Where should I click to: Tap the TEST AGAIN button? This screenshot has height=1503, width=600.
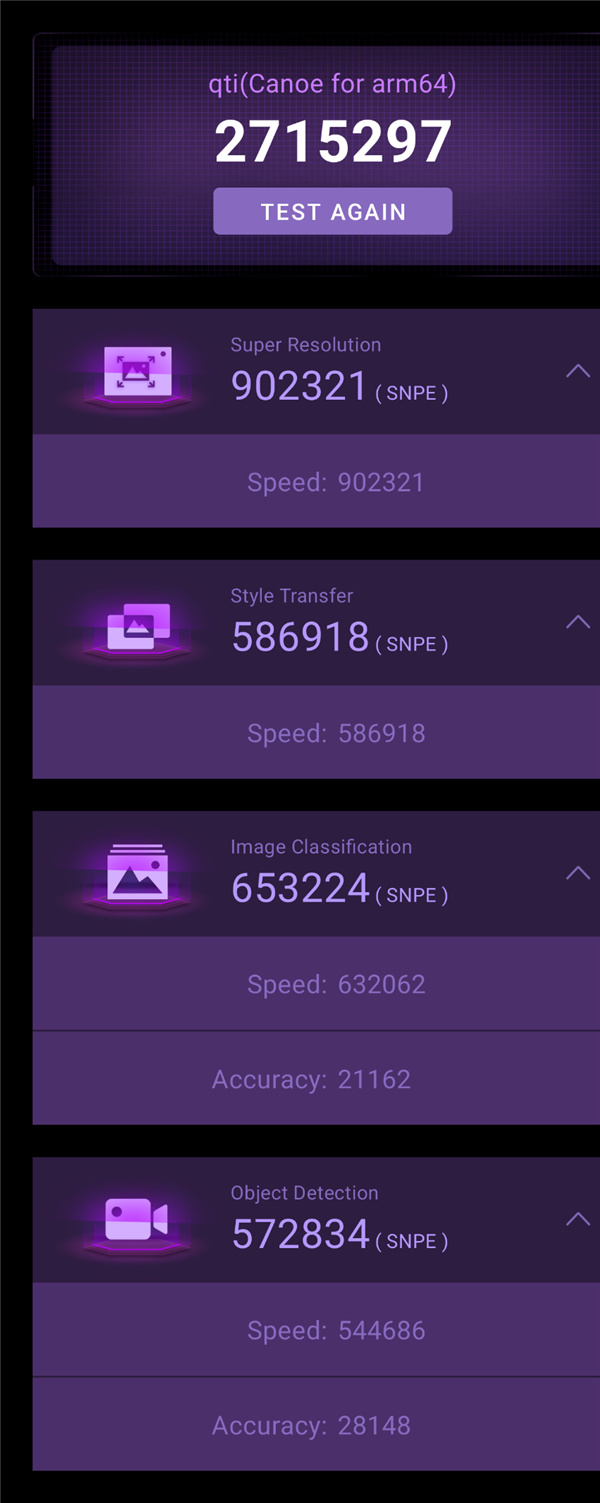coord(333,211)
